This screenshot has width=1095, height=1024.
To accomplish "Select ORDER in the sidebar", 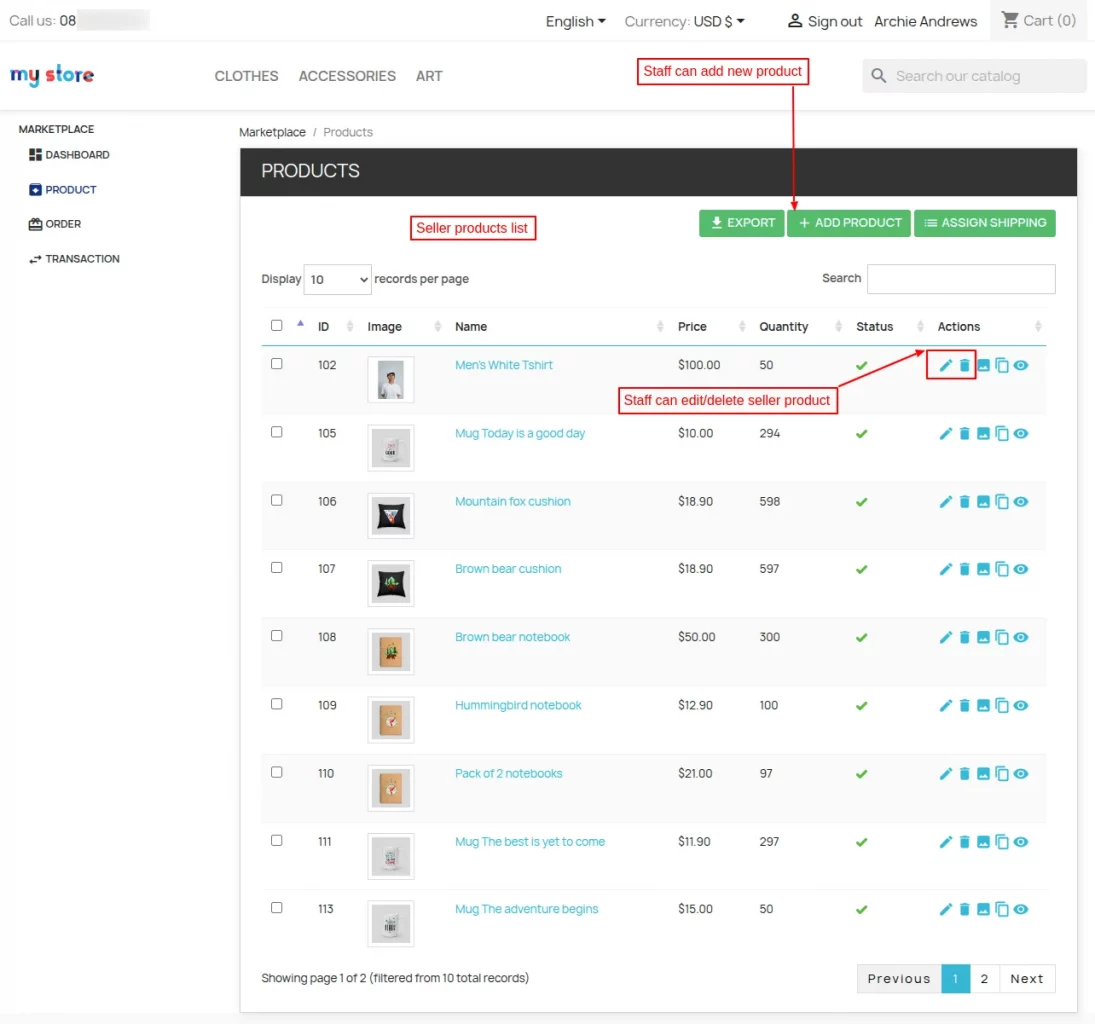I will (x=62, y=223).
